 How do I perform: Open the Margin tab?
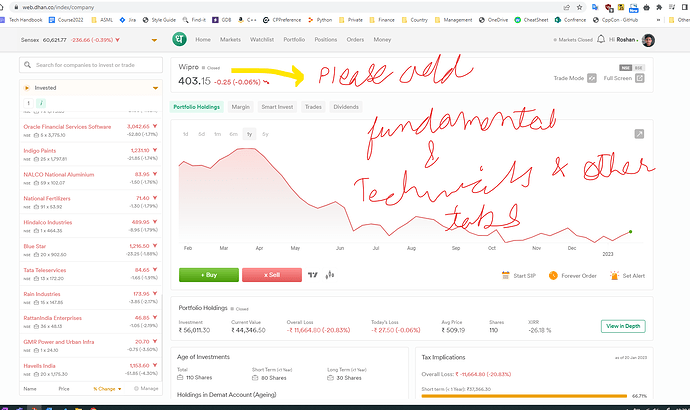241,107
